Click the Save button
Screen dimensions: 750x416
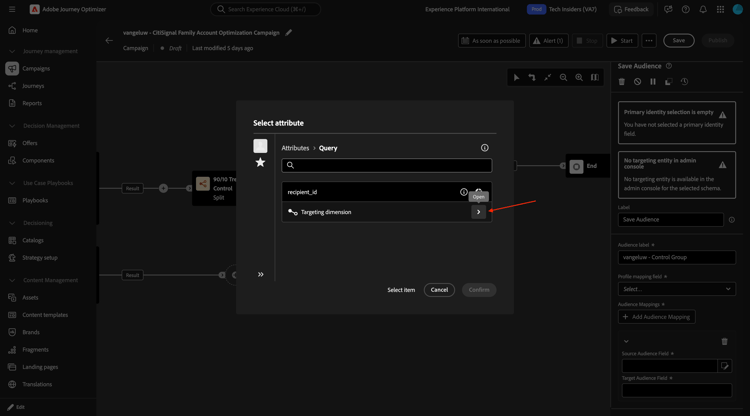[x=678, y=41]
